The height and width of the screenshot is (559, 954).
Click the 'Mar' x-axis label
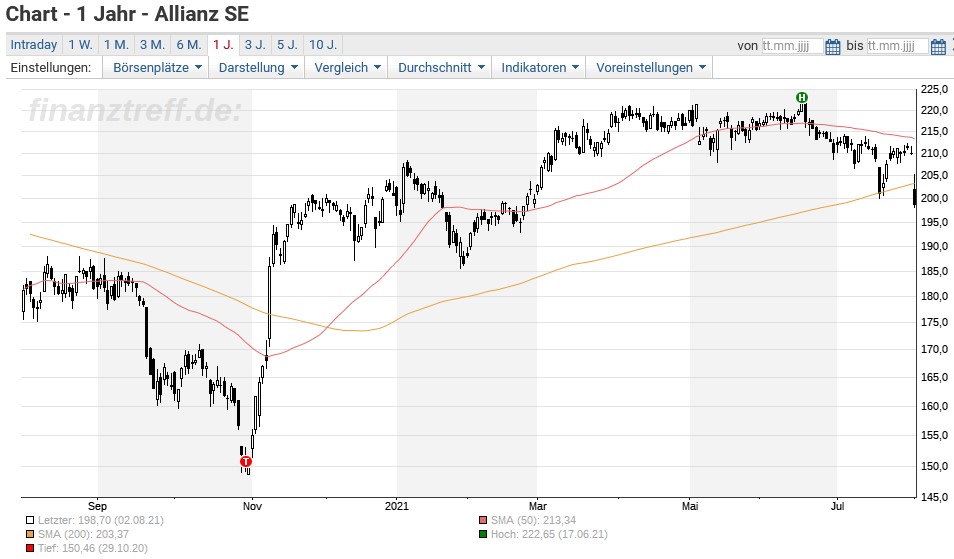click(538, 506)
